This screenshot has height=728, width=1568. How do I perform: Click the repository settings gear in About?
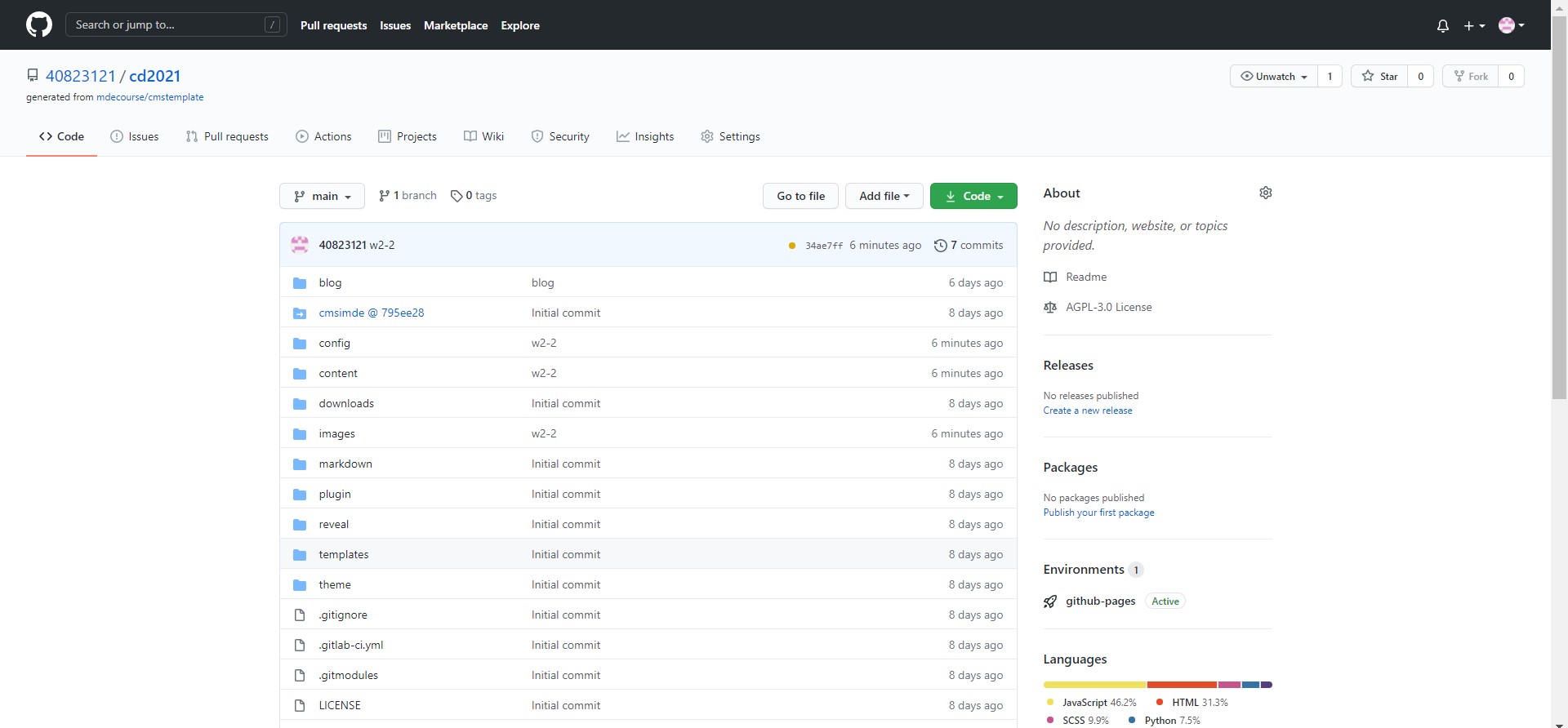1266,193
